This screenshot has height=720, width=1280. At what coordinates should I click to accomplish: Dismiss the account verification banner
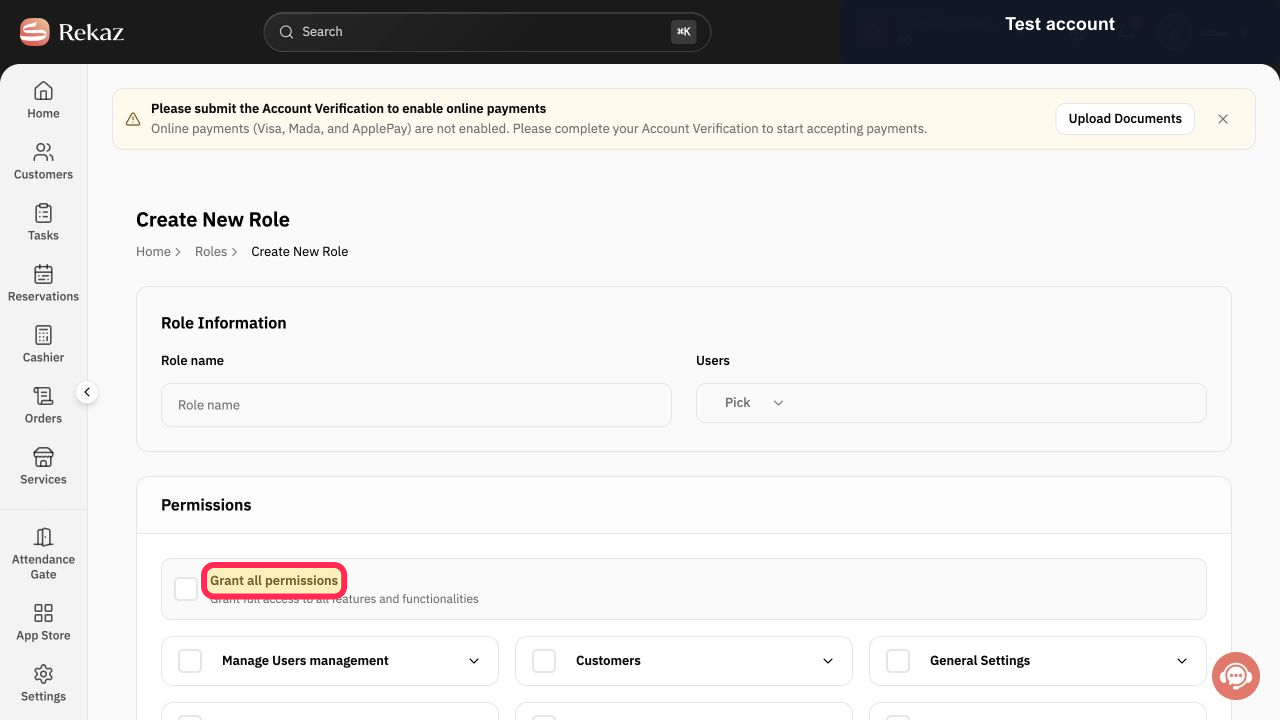point(1223,119)
